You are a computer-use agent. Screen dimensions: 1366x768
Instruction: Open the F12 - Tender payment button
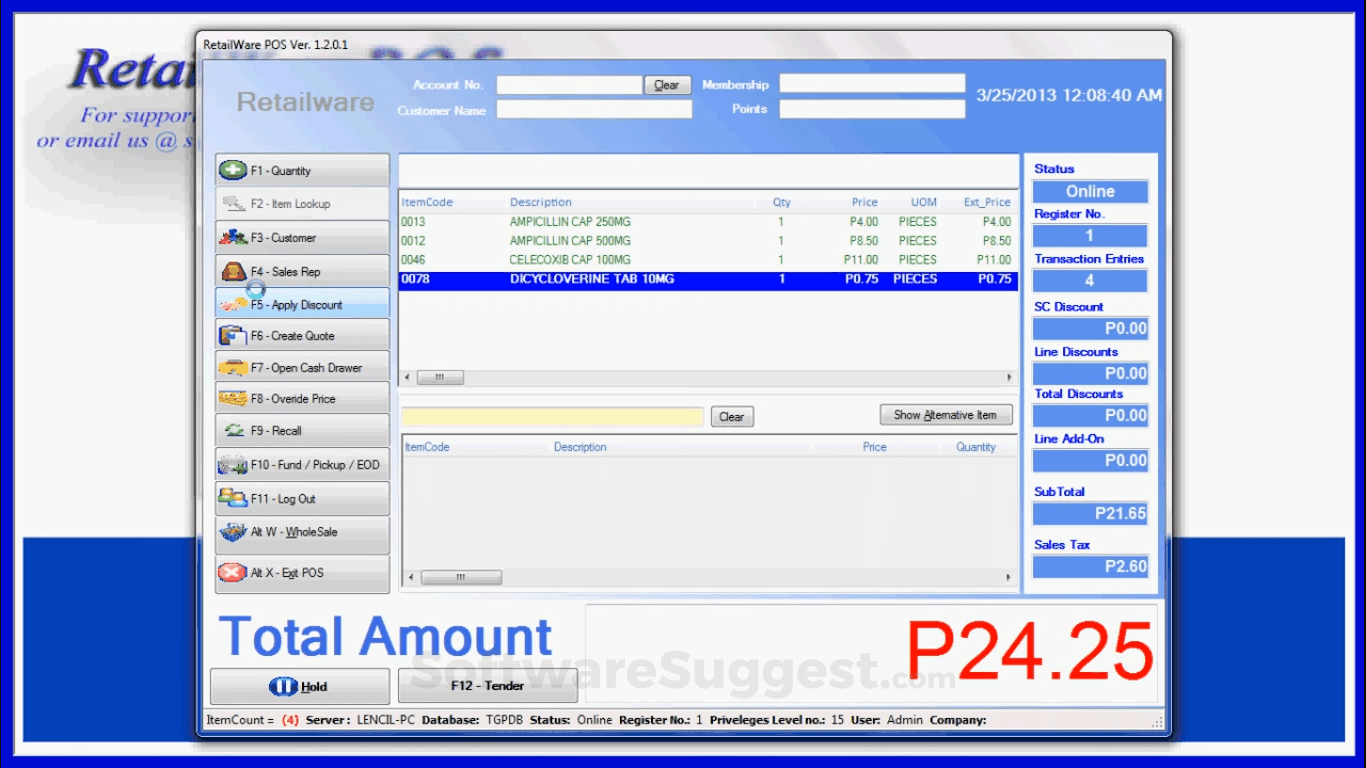click(x=488, y=686)
